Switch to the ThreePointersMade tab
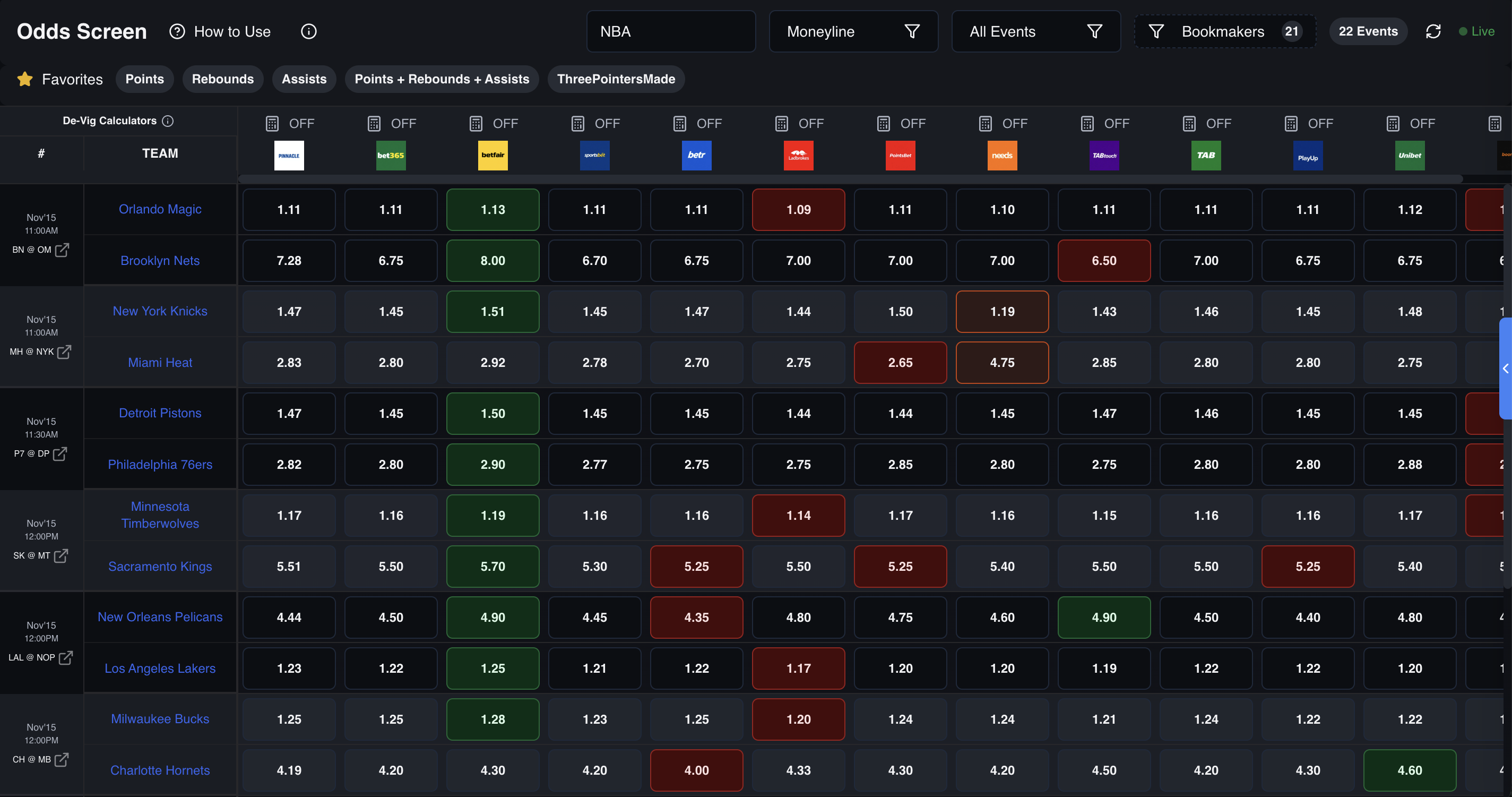This screenshot has height=797, width=1512. point(616,78)
